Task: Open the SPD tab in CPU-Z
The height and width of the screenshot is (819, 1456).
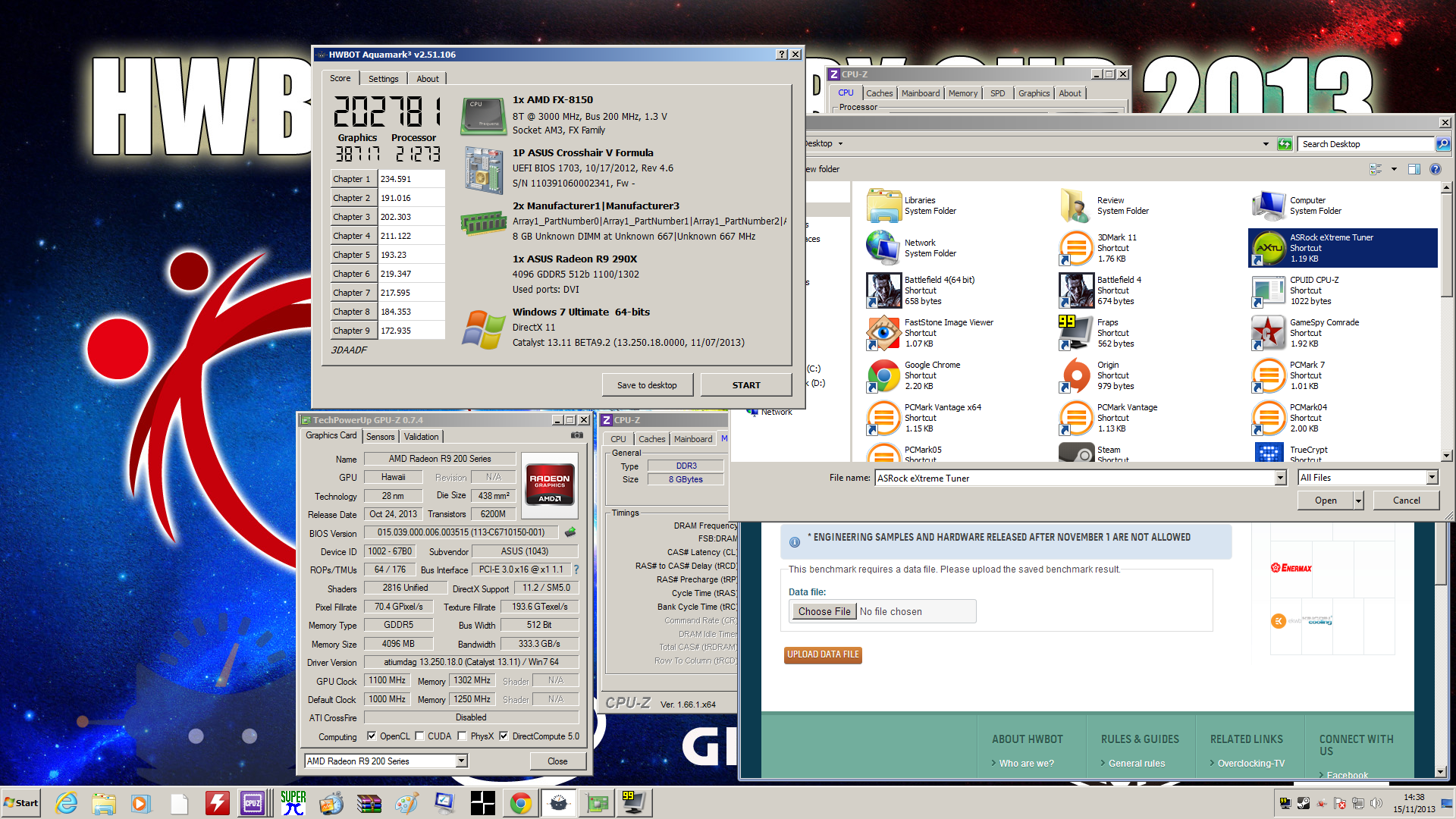Action: click(x=997, y=93)
